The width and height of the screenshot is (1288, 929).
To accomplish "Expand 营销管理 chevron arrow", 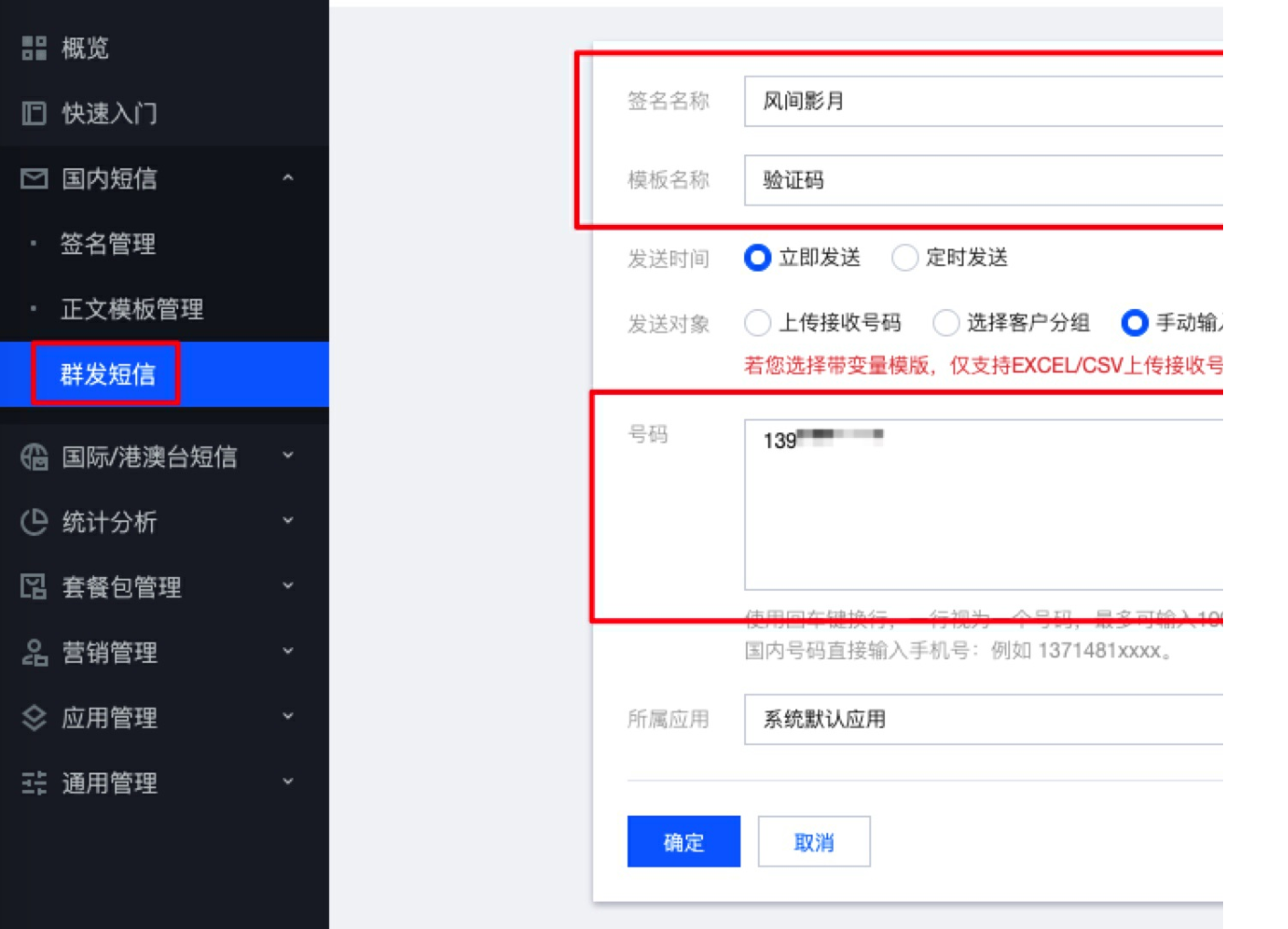I will tap(288, 652).
